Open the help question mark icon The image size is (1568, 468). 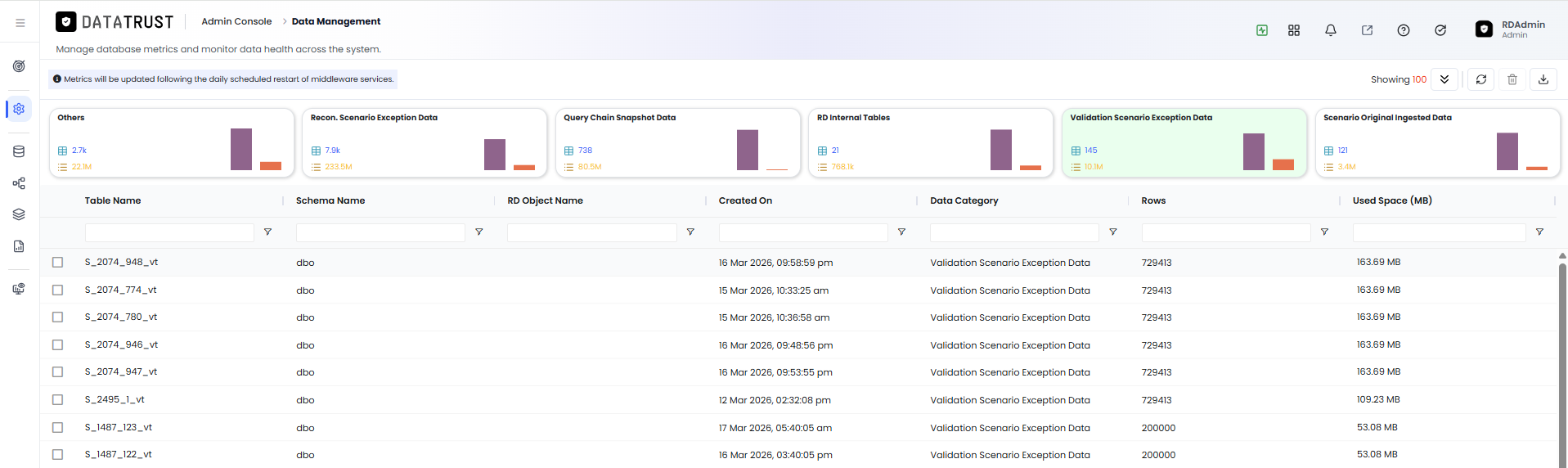tap(1404, 30)
